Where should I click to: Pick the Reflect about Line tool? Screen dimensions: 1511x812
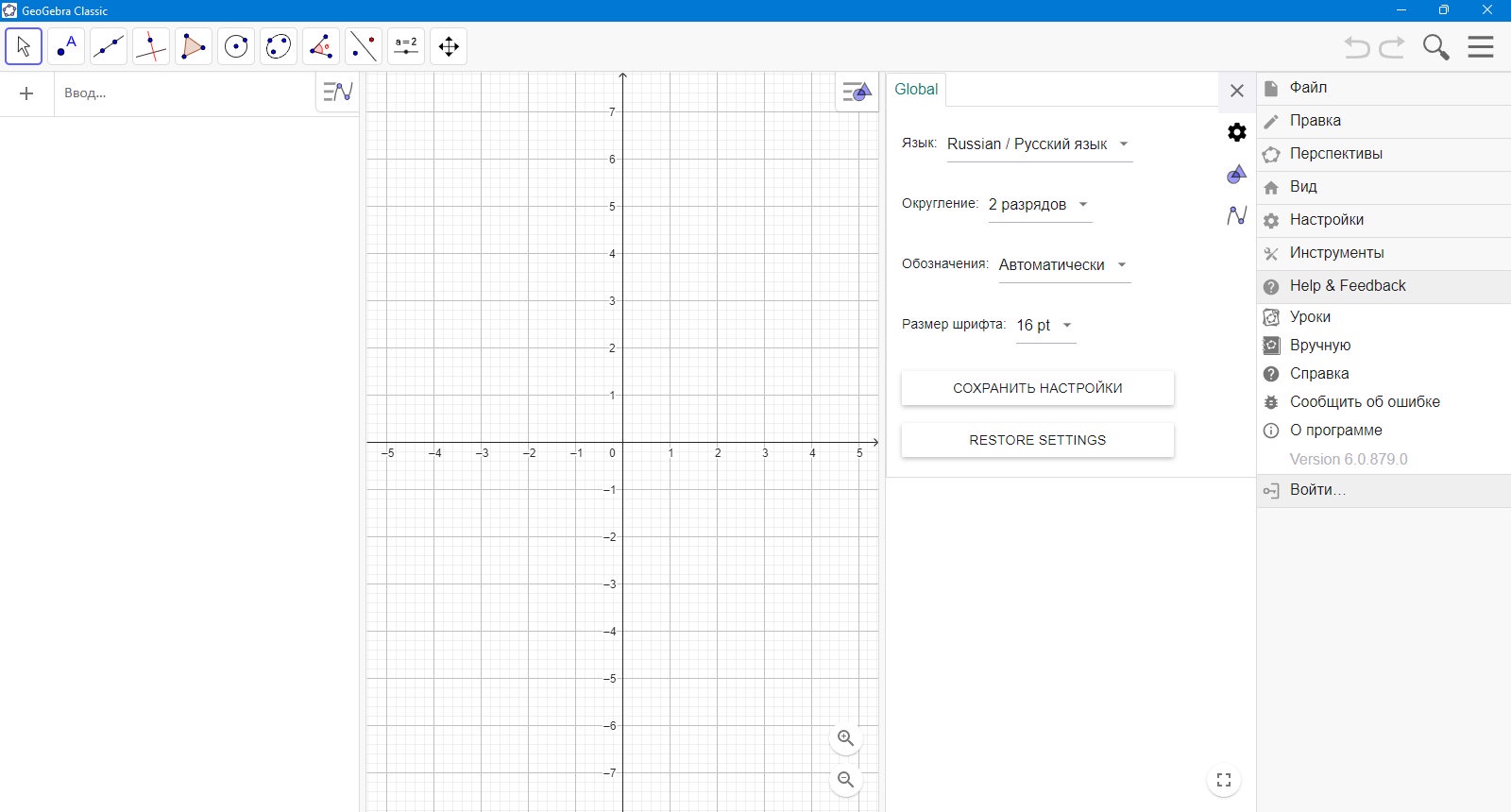click(364, 46)
